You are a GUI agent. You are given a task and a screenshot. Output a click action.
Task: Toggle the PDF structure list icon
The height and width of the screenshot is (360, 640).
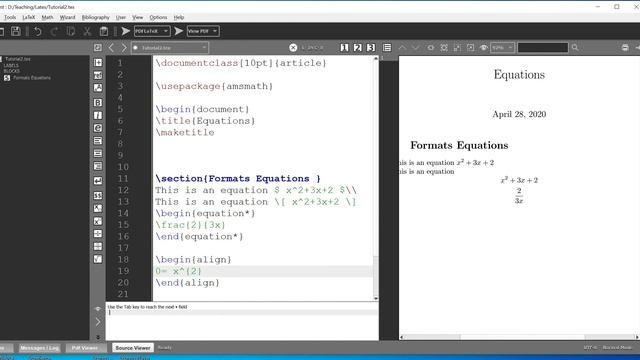click(387, 48)
